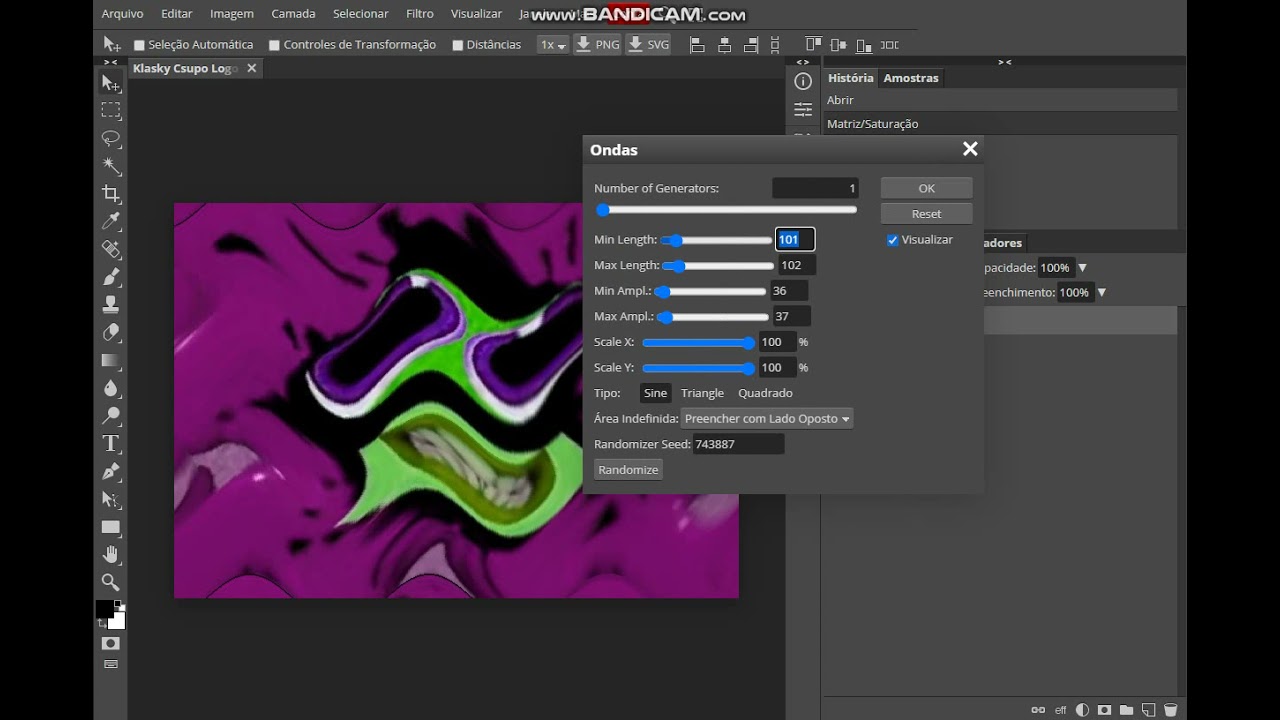Select the Eyedropper tool
Screen dimensions: 1280x720
pos(111,221)
